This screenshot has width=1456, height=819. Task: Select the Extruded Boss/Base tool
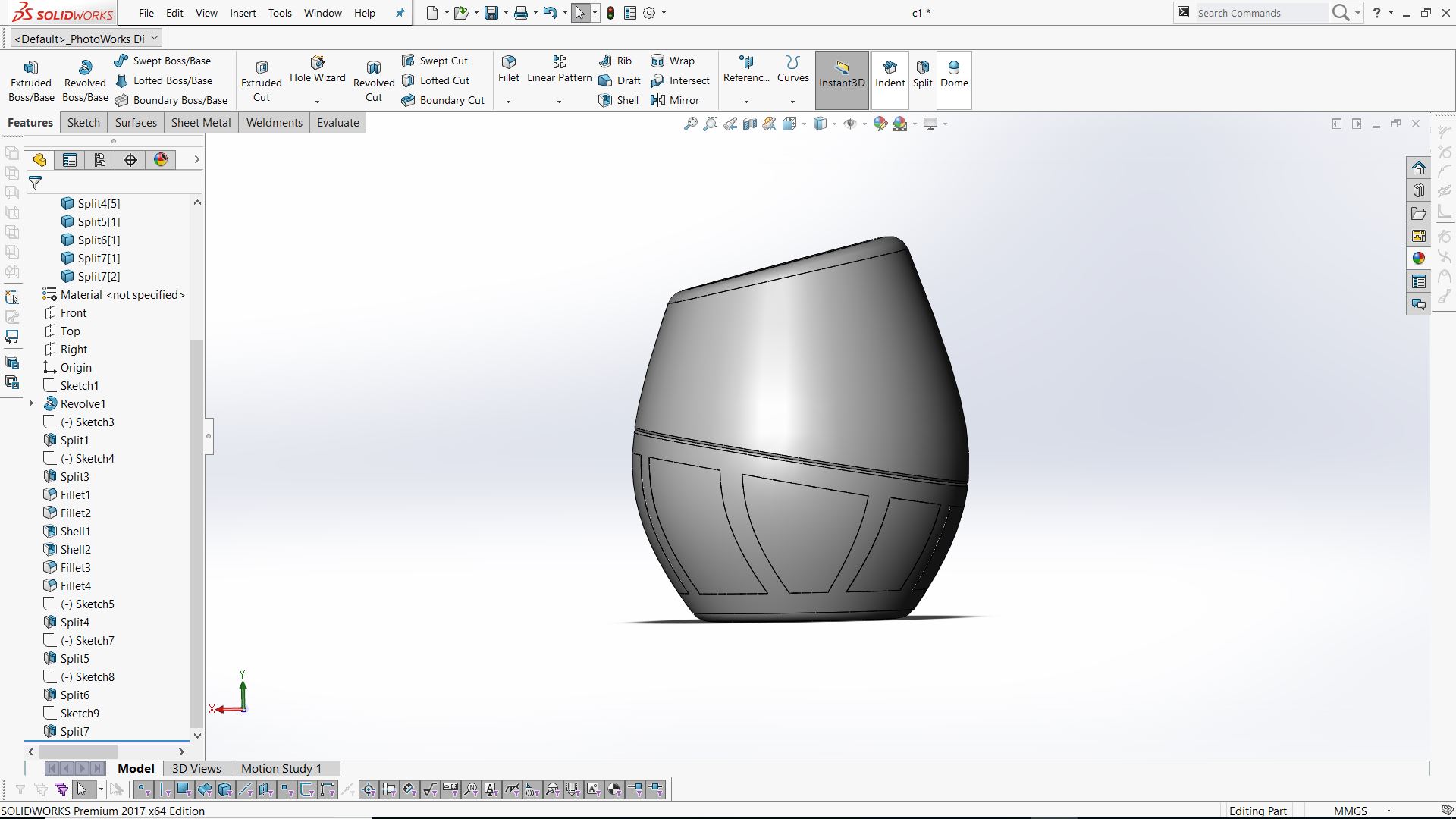31,80
